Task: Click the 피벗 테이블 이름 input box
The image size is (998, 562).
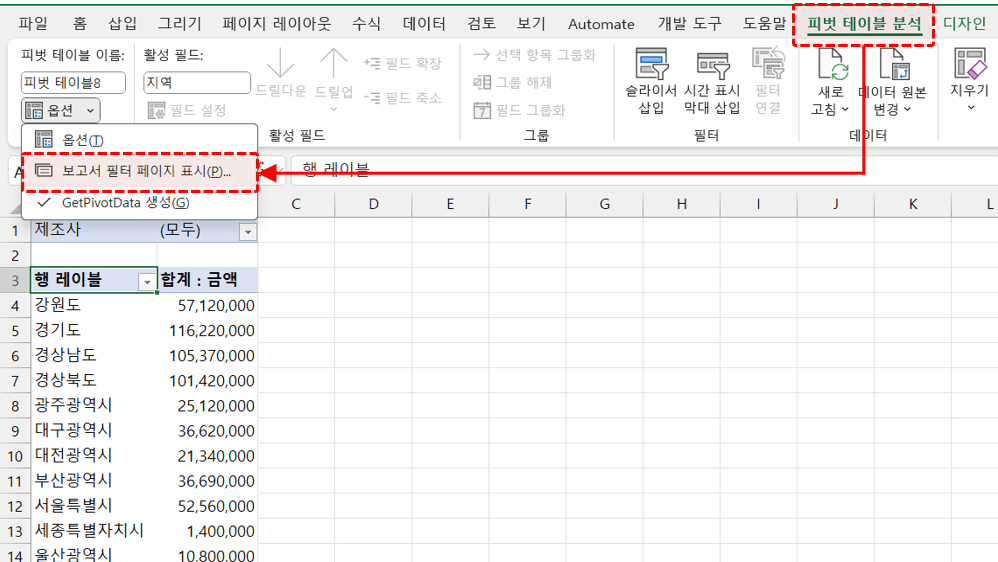Action: coord(73,83)
